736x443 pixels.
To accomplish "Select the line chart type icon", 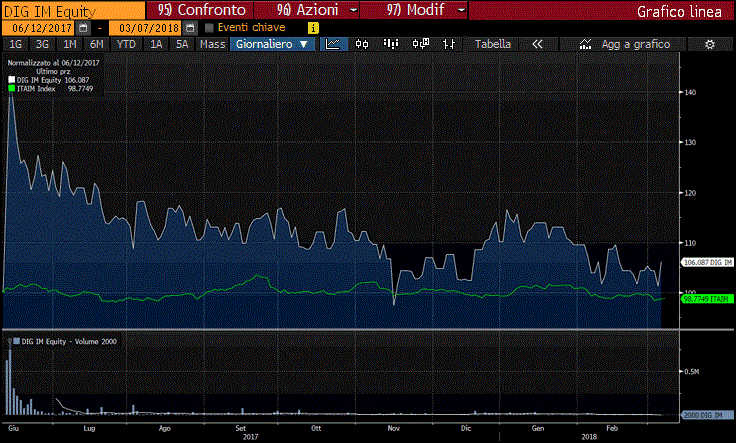I will 334,45.
